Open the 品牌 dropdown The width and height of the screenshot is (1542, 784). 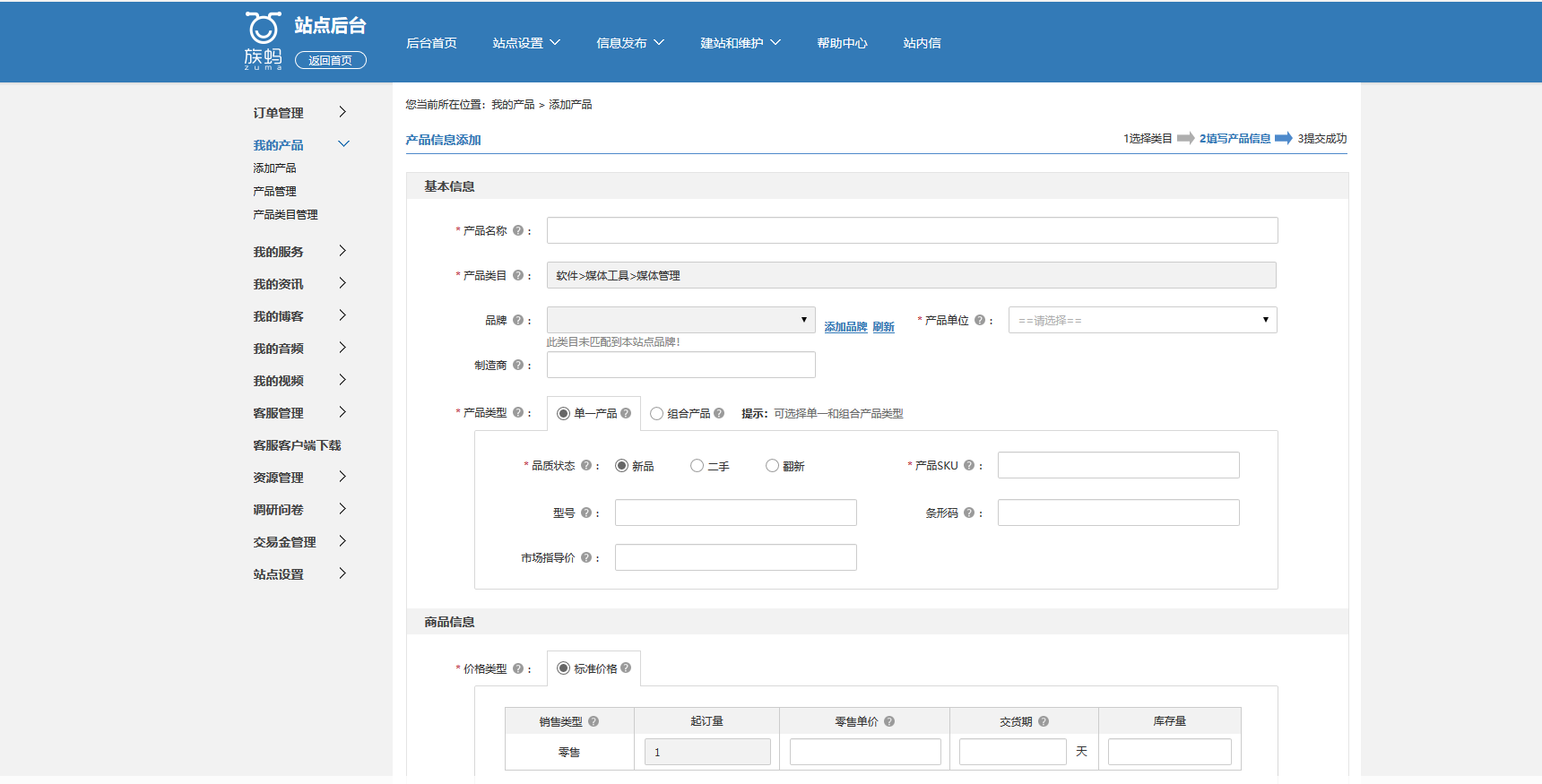click(x=681, y=320)
